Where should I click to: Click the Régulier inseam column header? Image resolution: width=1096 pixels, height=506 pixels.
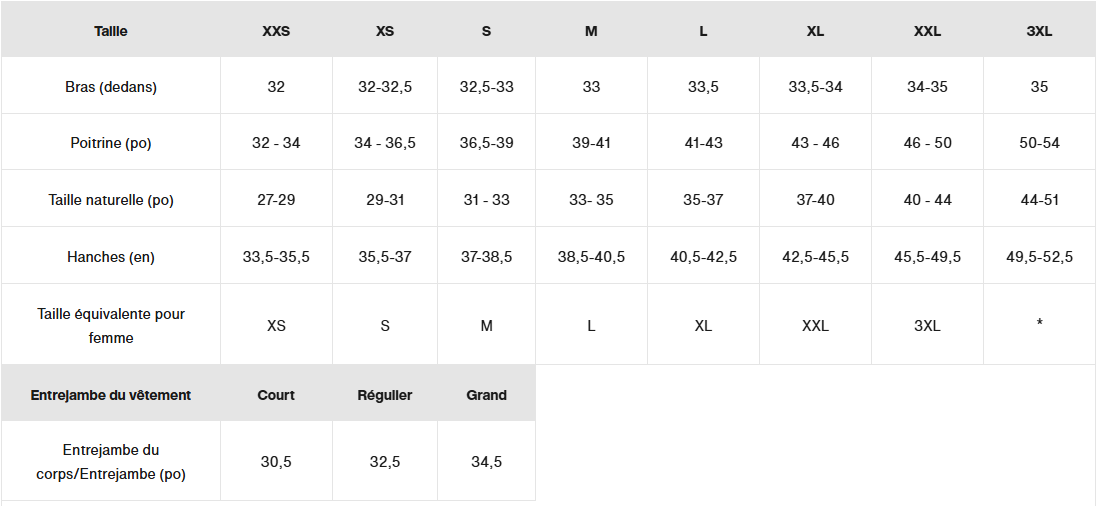385,395
